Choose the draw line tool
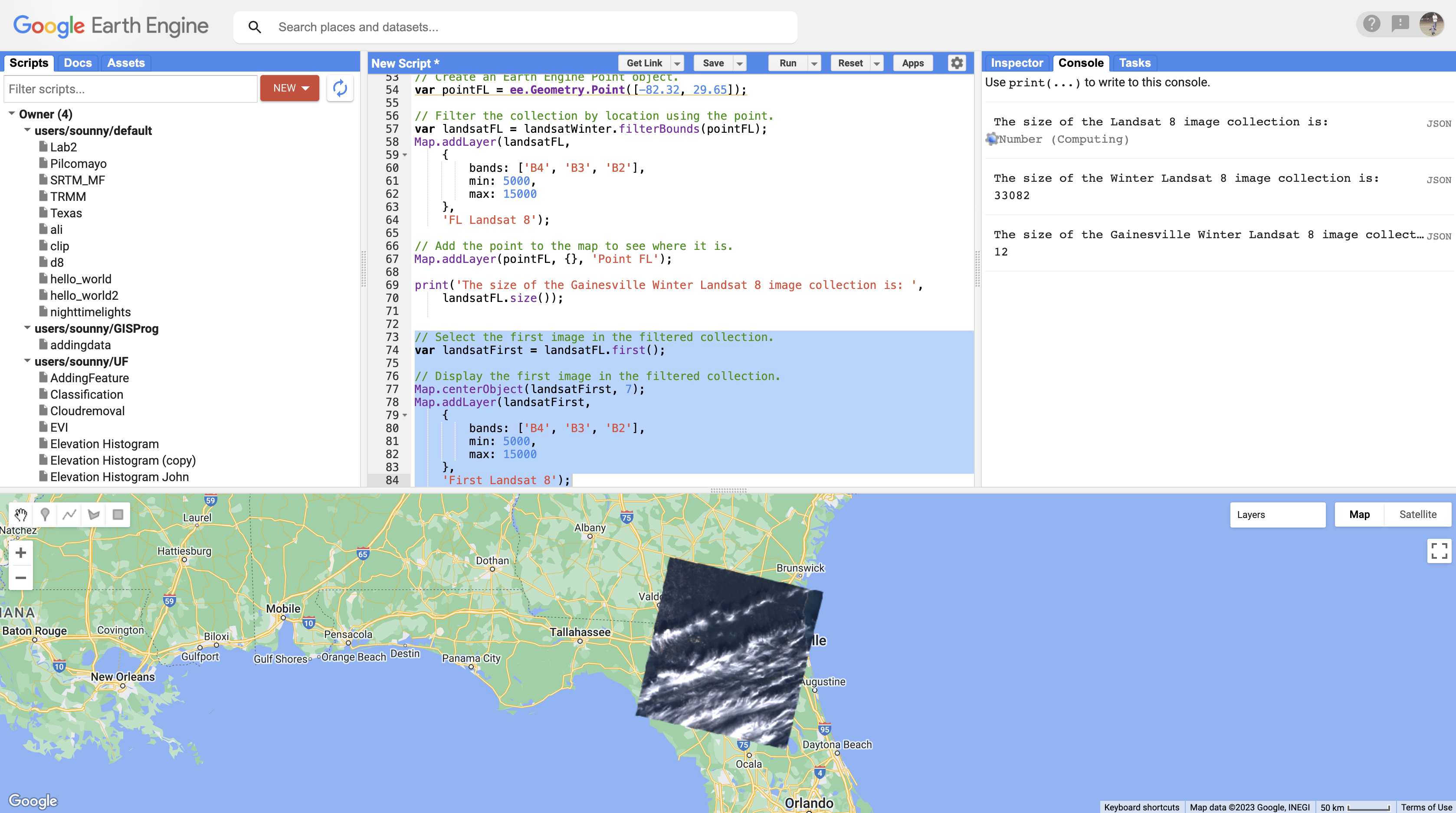Viewport: 1456px width, 813px height. (69, 515)
